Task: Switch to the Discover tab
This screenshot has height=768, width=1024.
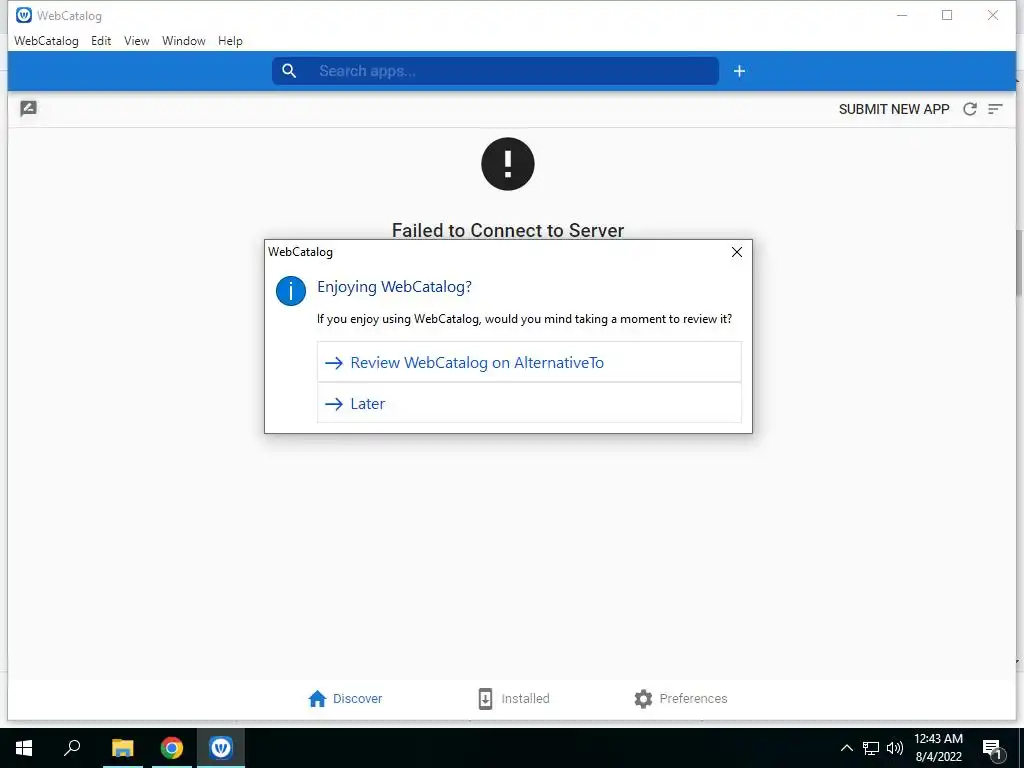Action: [x=345, y=699]
